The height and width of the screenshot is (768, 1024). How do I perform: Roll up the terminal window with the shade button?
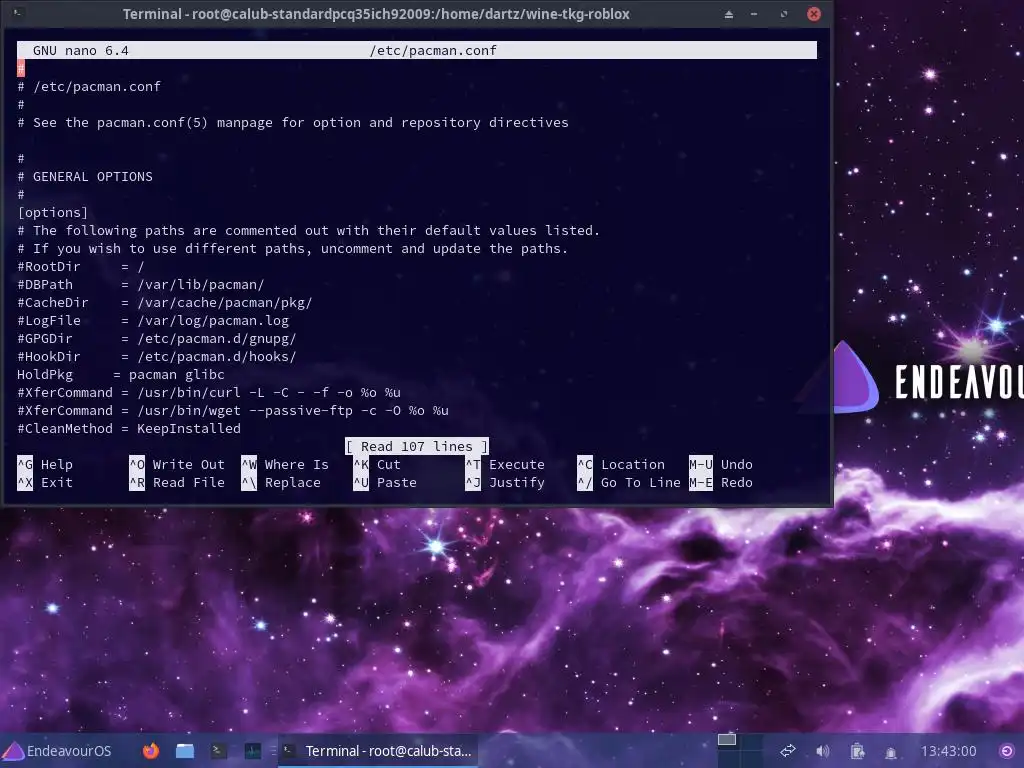click(x=729, y=14)
